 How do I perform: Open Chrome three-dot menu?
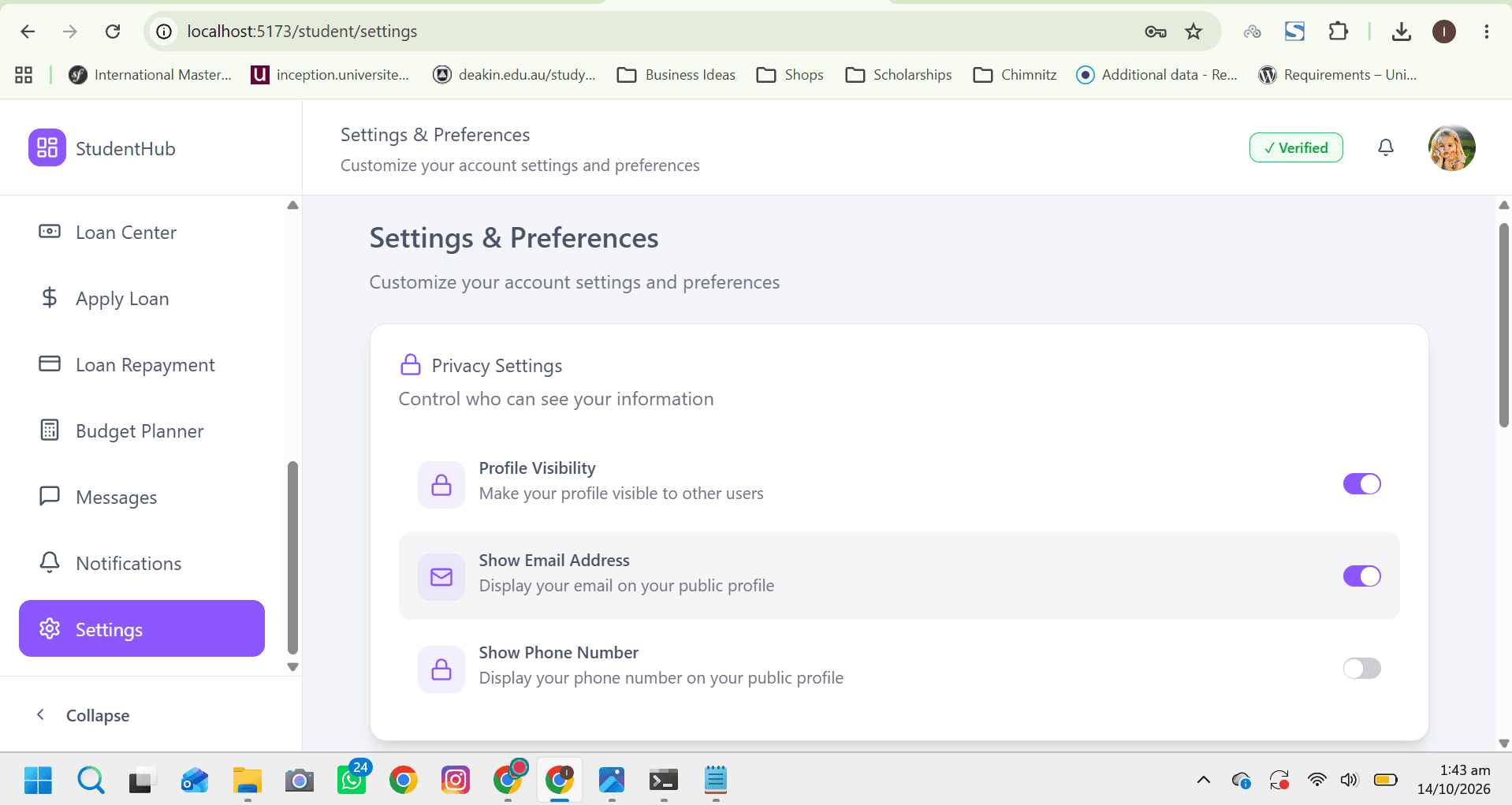click(x=1486, y=32)
